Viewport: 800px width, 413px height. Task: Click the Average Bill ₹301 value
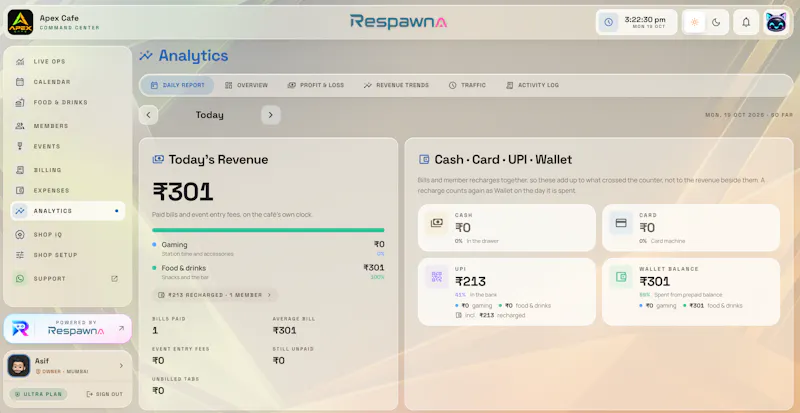[285, 330]
